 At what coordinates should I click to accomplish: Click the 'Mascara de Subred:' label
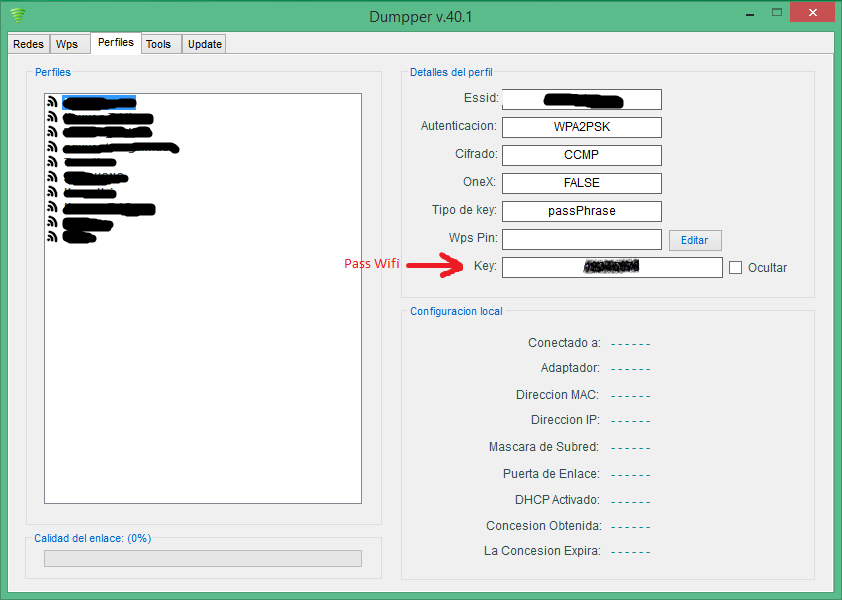tap(544, 447)
